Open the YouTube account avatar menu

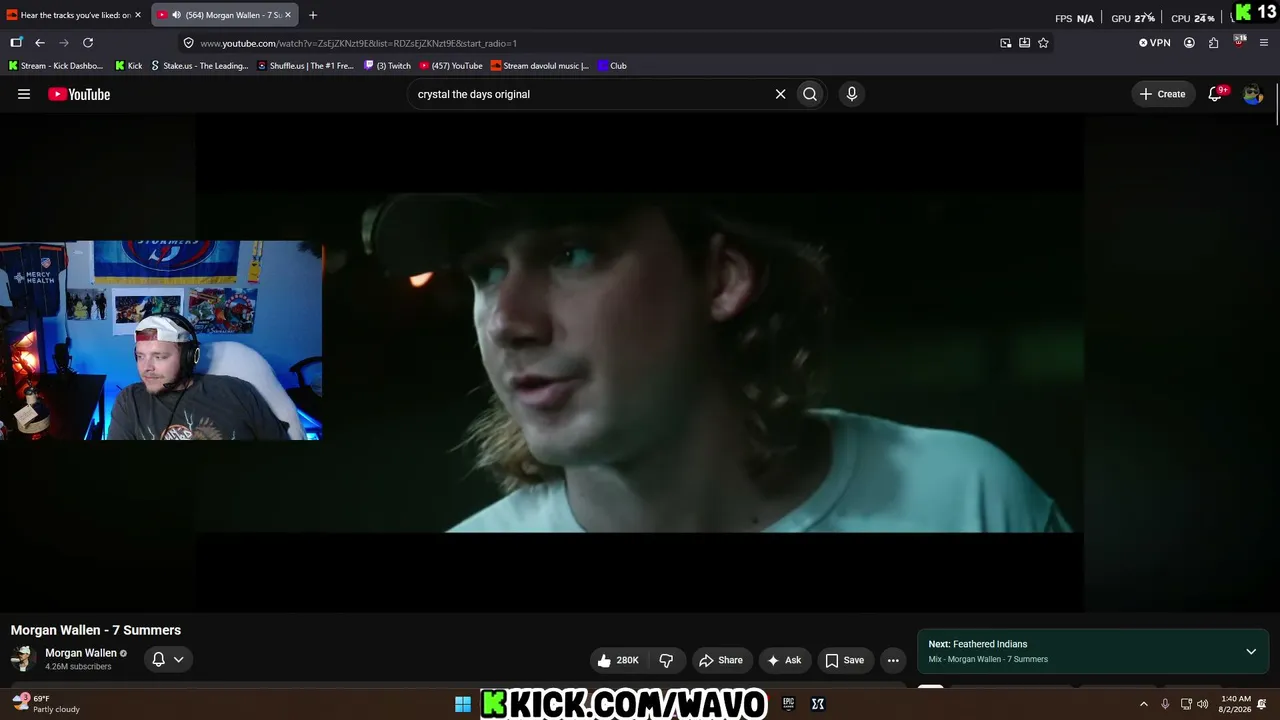point(1252,94)
